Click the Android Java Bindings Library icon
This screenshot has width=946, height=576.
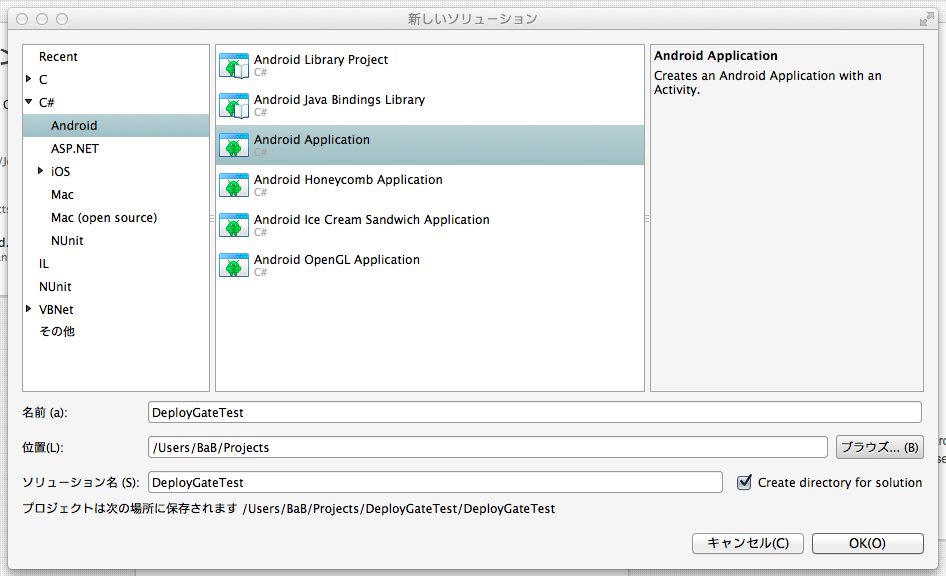(x=234, y=106)
